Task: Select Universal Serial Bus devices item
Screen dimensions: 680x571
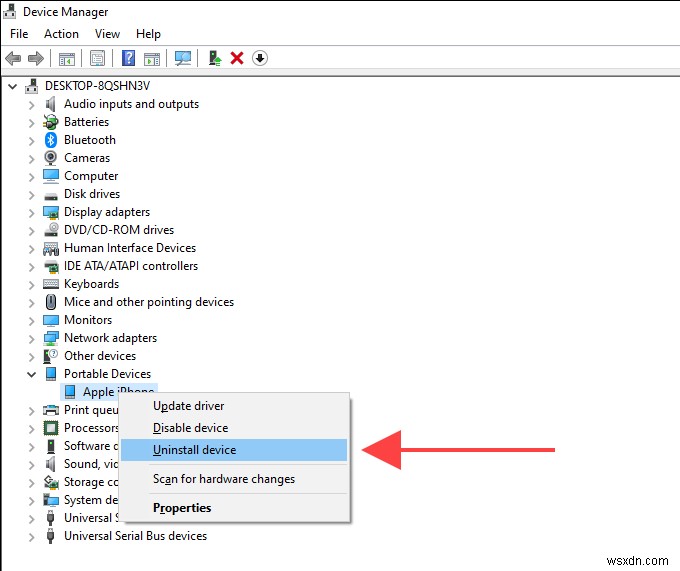Action: point(135,536)
